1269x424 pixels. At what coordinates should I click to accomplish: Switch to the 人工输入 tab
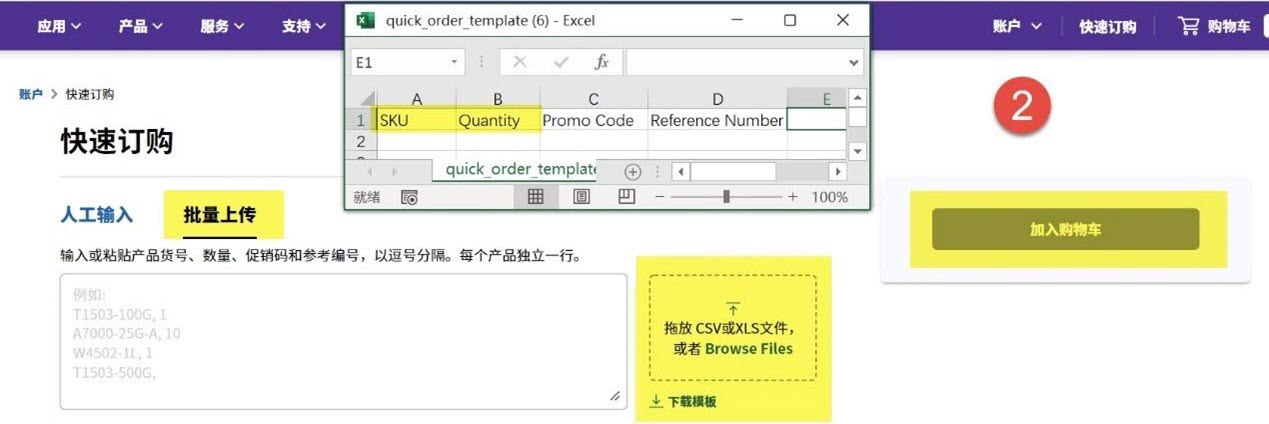(x=96, y=215)
